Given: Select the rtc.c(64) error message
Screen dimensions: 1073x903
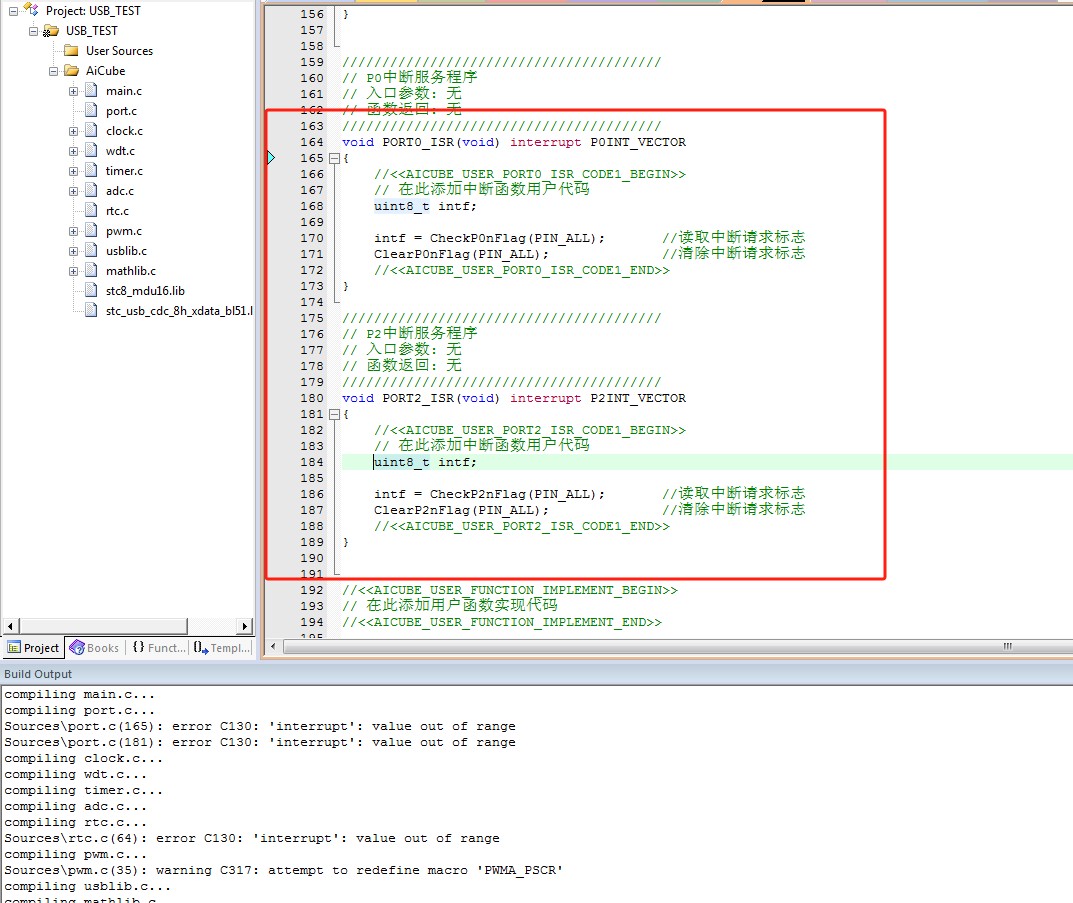Looking at the screenshot, I should click(x=252, y=839).
